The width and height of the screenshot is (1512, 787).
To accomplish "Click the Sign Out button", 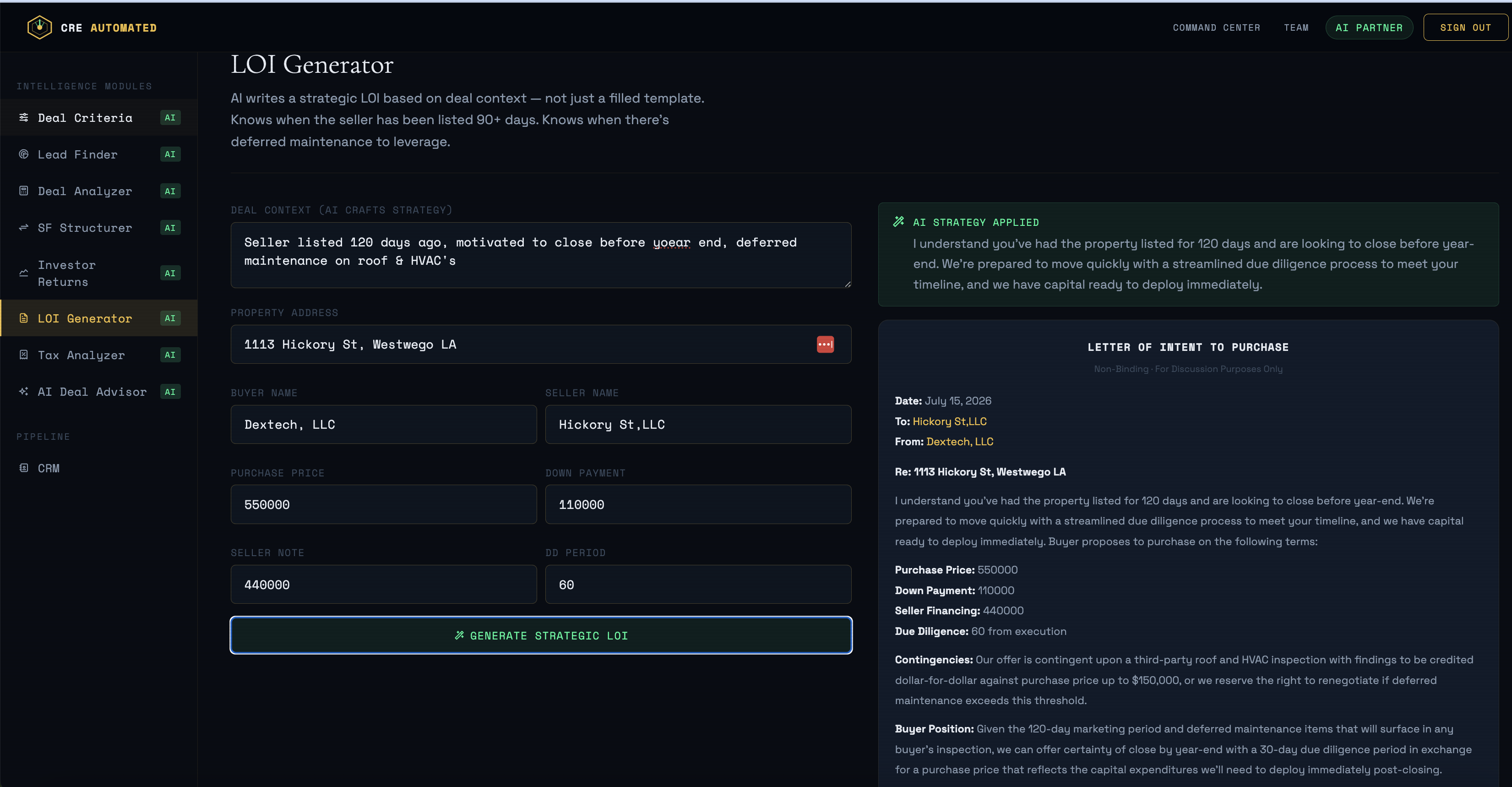I will [x=1465, y=27].
